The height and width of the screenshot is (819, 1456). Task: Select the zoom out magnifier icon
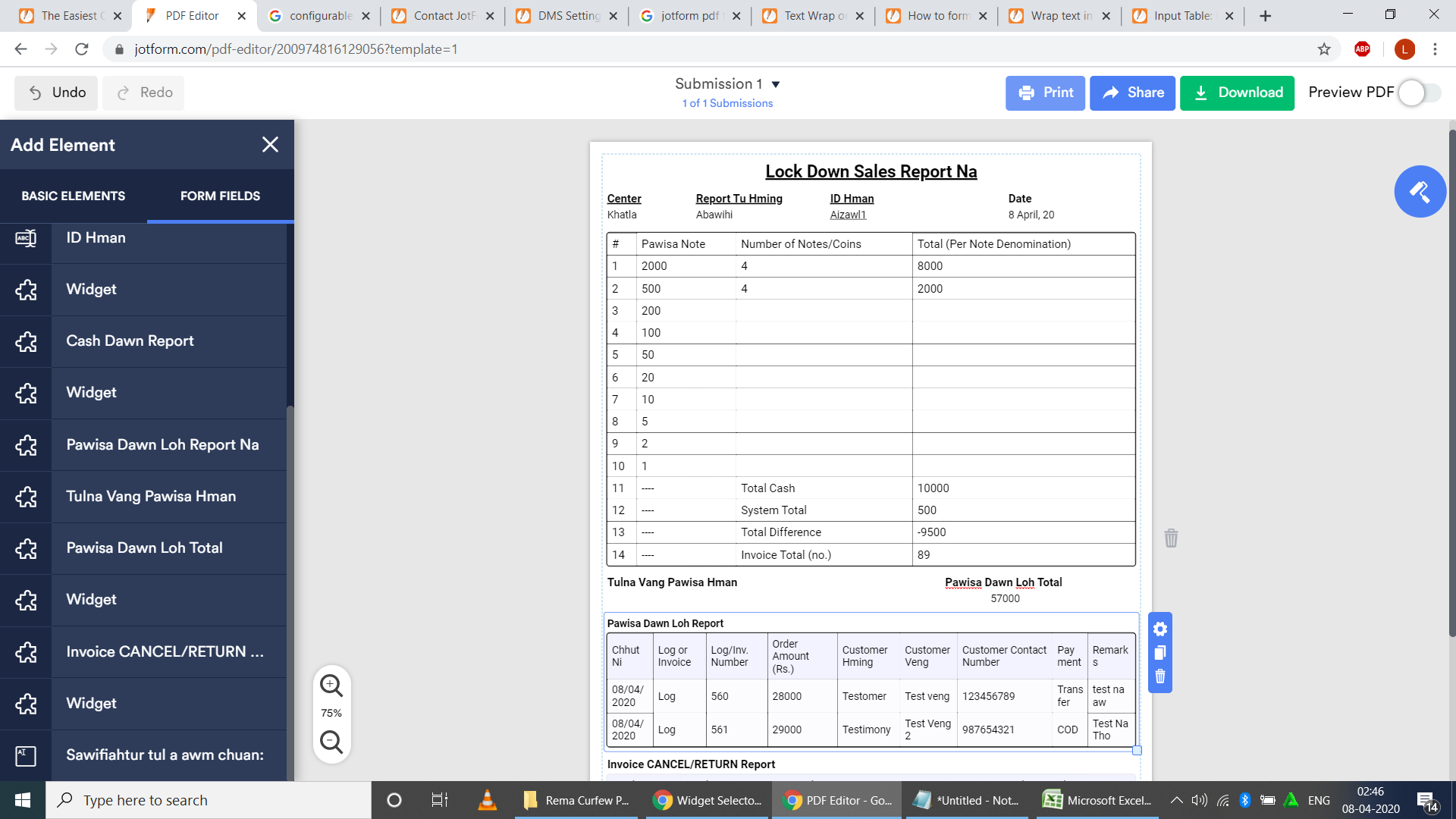coord(331,743)
